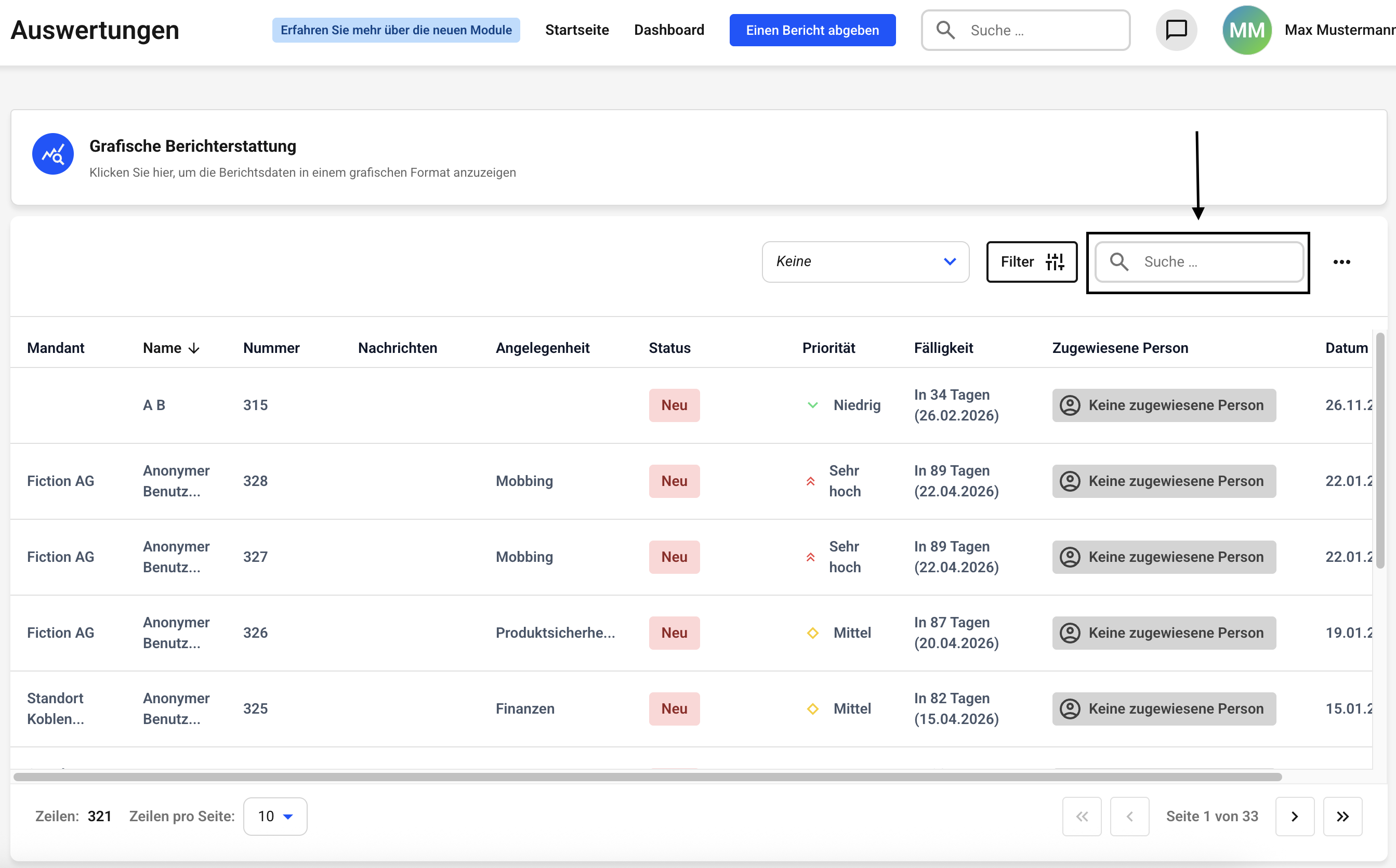Open the new modules info link
The image size is (1396, 868).
pos(396,30)
